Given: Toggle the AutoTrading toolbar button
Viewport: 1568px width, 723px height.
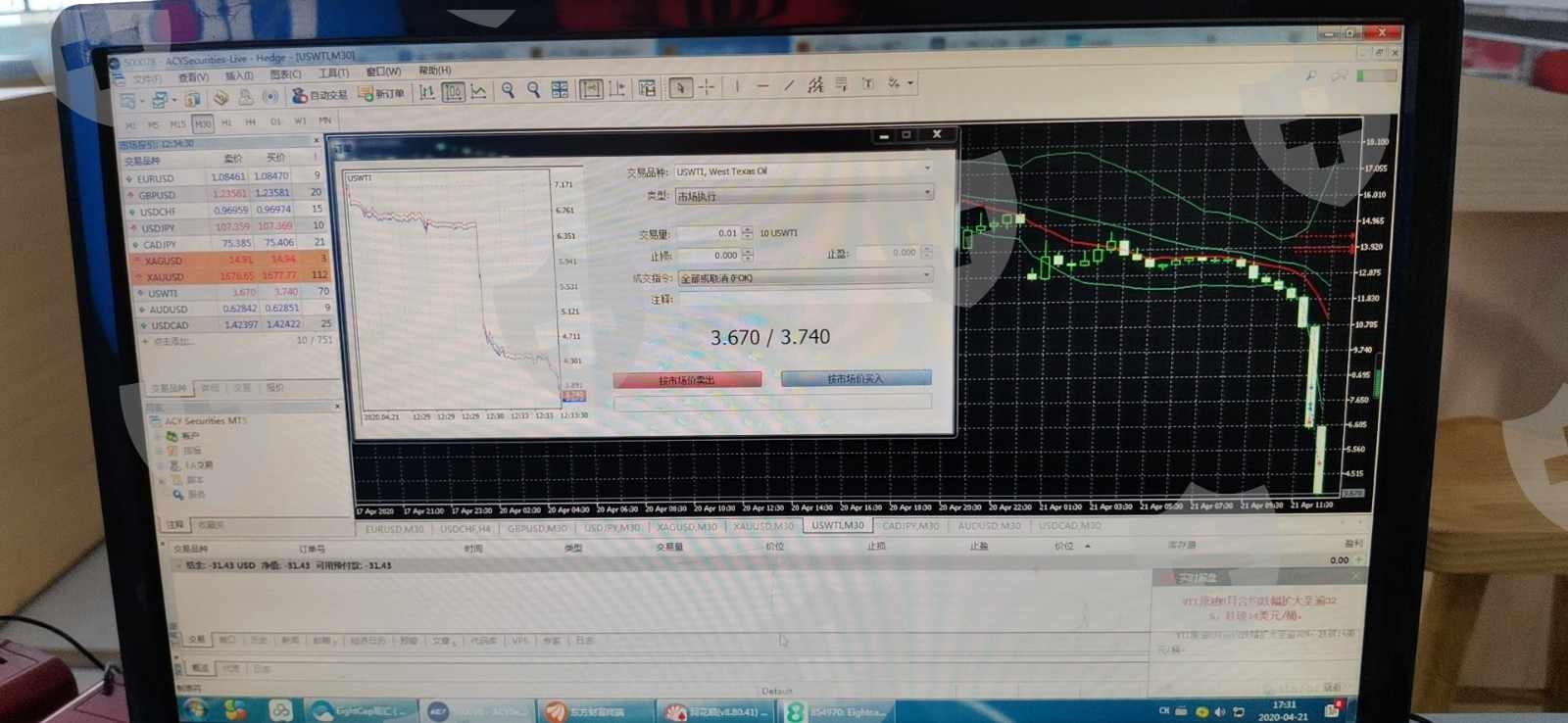Looking at the screenshot, I should pyautogui.click(x=320, y=95).
